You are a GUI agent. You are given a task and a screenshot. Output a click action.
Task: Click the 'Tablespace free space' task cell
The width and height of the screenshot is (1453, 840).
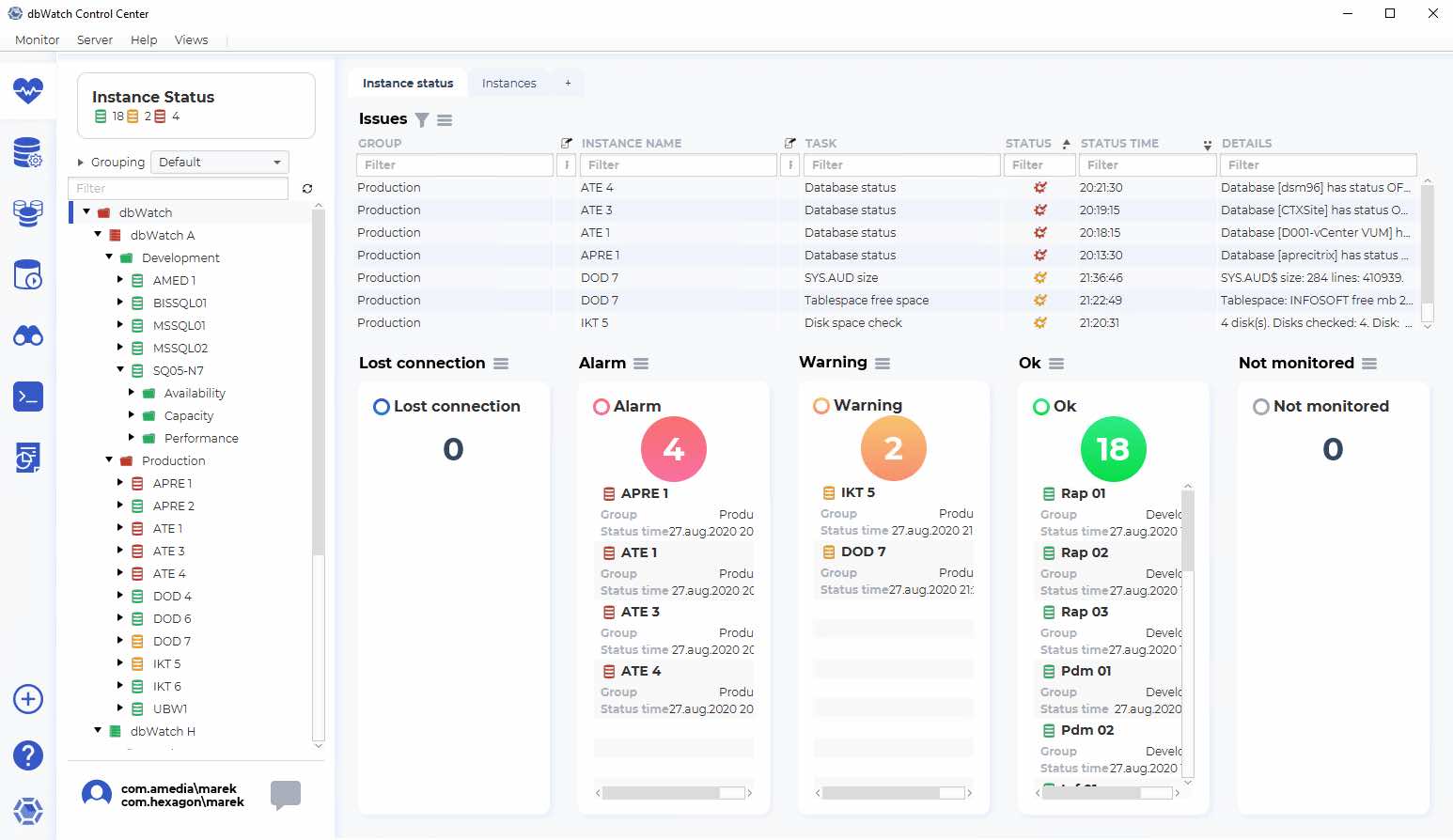click(867, 301)
